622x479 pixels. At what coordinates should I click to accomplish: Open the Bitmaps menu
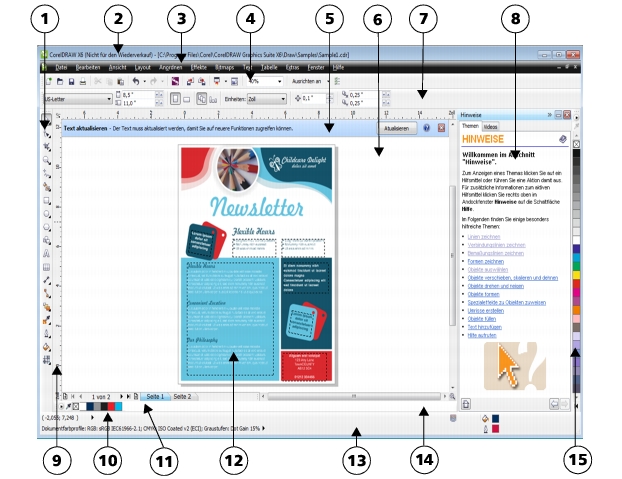pos(221,66)
